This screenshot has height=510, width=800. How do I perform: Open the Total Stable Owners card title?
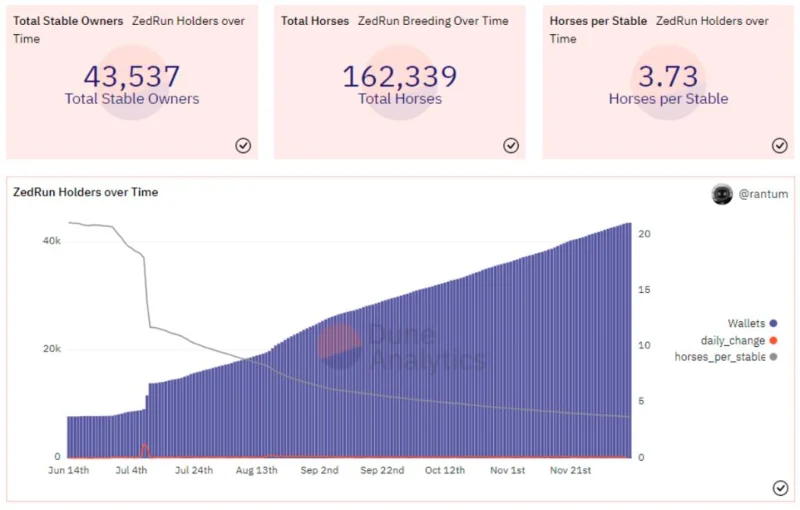(68, 21)
